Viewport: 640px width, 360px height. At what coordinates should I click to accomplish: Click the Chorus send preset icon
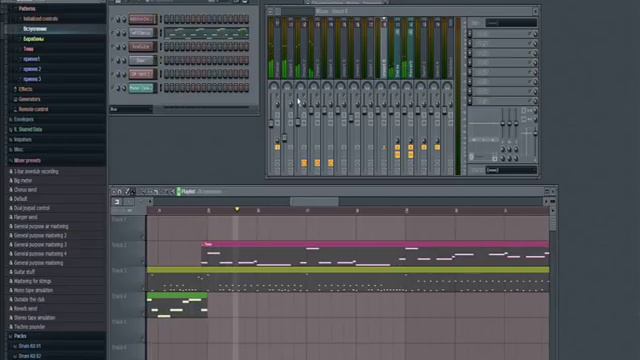coord(11,190)
